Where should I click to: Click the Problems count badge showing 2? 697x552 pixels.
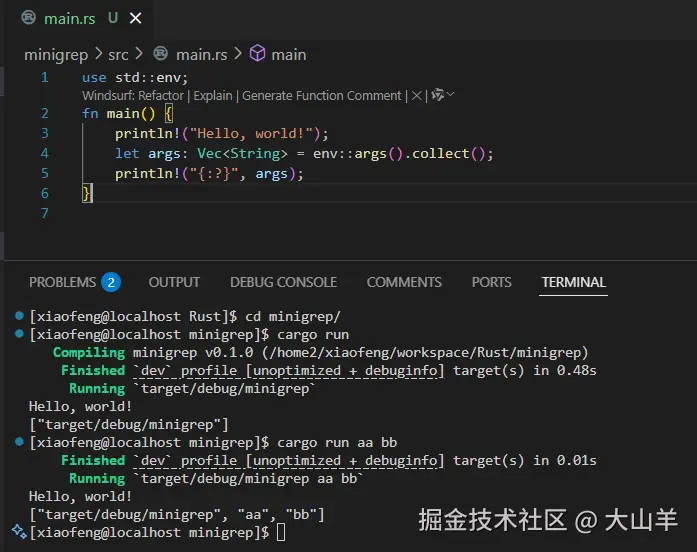[x=111, y=282]
